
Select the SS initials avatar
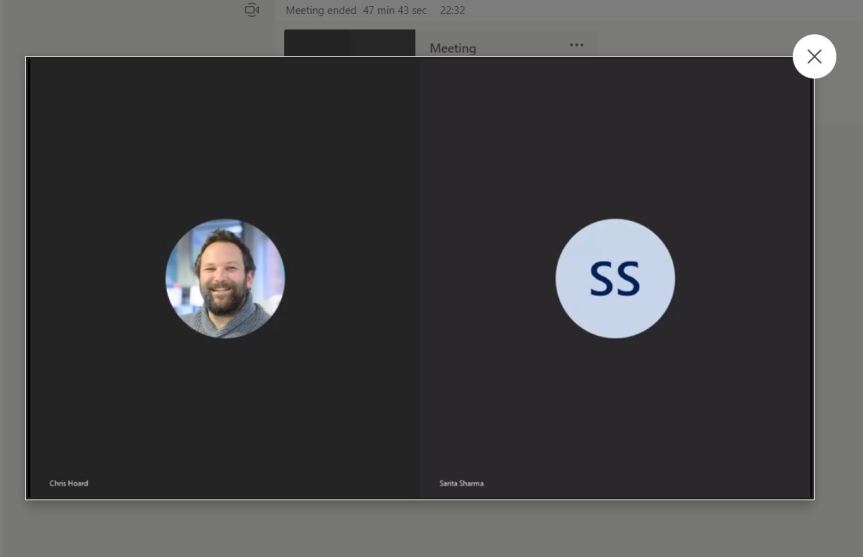tap(615, 278)
